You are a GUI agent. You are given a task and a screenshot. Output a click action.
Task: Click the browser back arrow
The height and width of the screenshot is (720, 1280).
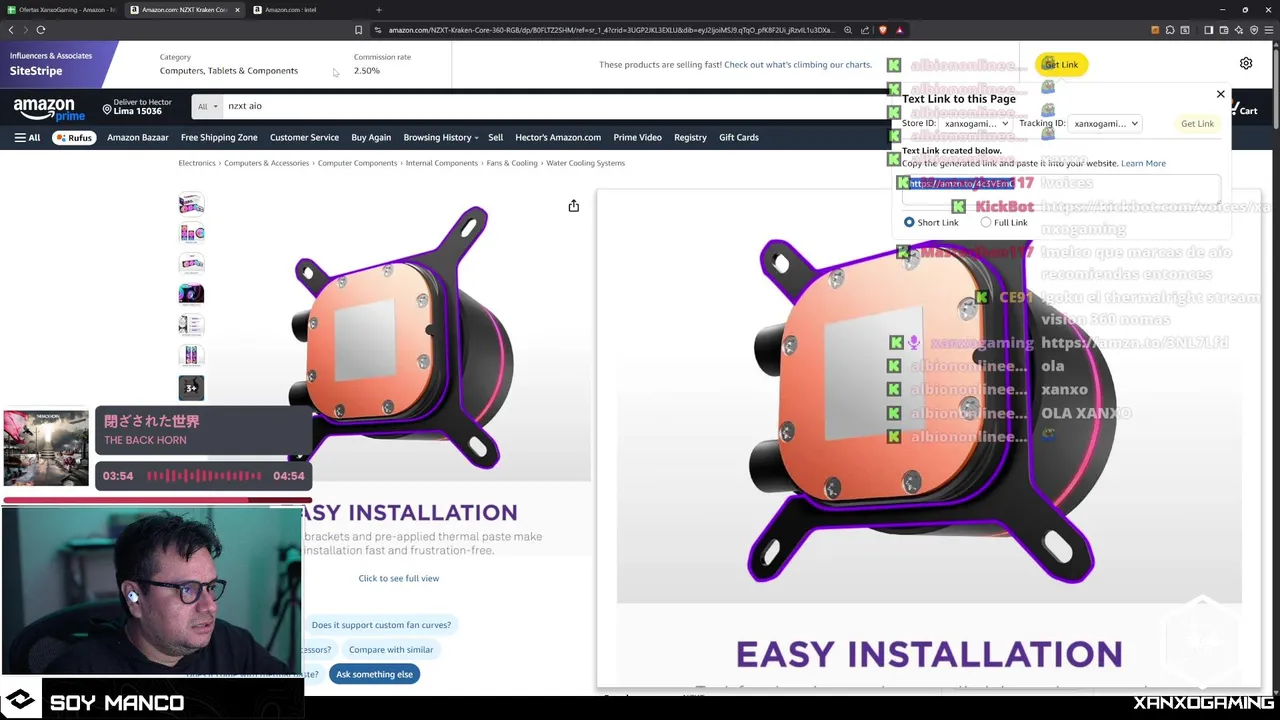click(11, 30)
